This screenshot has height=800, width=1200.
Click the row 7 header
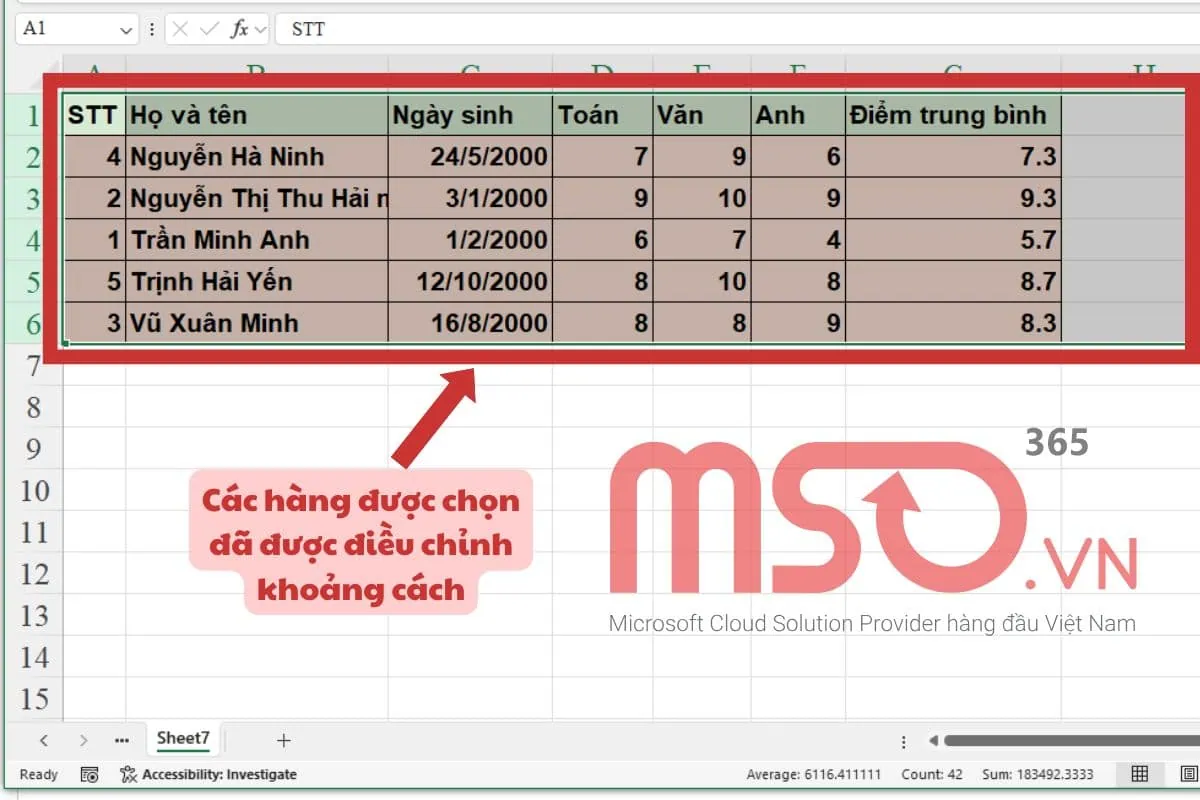(34, 366)
